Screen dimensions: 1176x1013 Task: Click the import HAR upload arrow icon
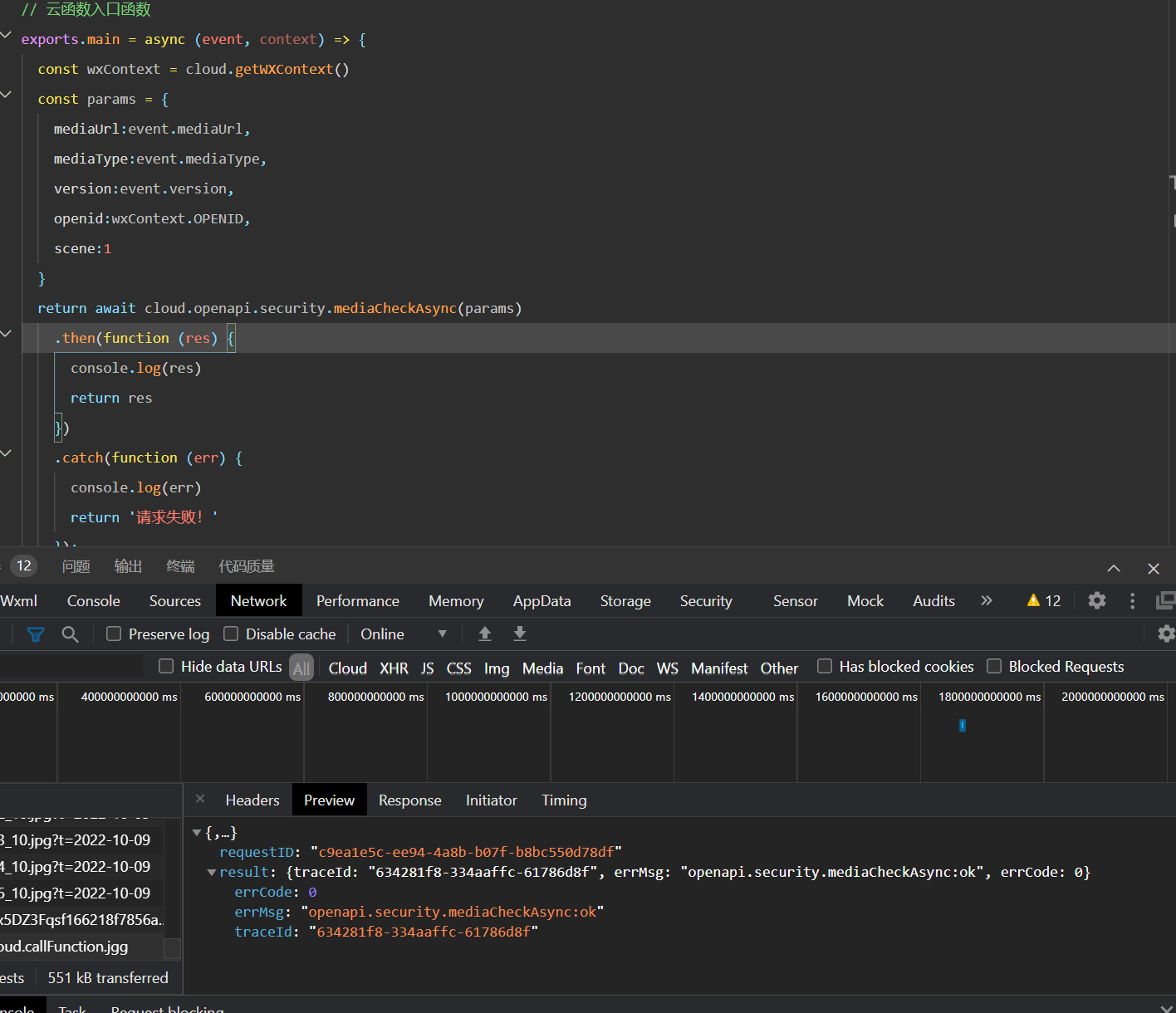pyautogui.click(x=485, y=634)
